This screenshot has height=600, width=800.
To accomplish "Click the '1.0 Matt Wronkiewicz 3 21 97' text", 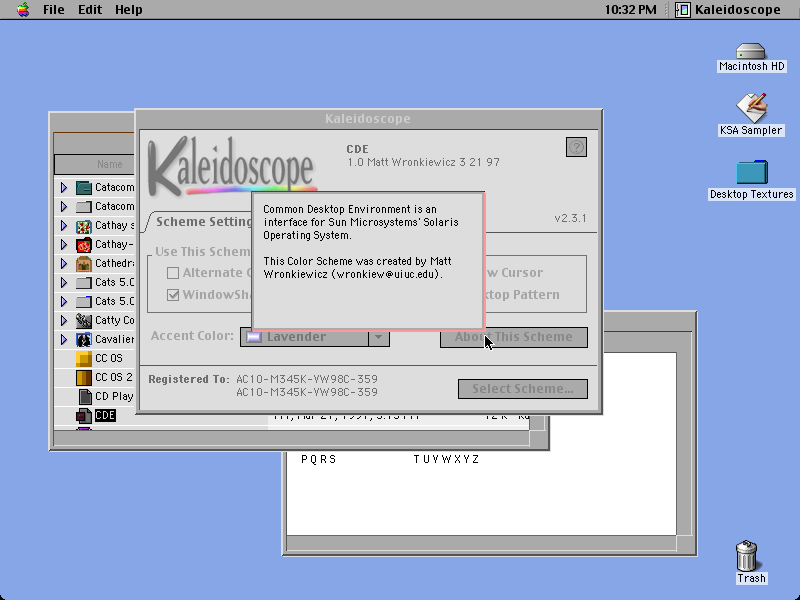I will pos(423,162).
